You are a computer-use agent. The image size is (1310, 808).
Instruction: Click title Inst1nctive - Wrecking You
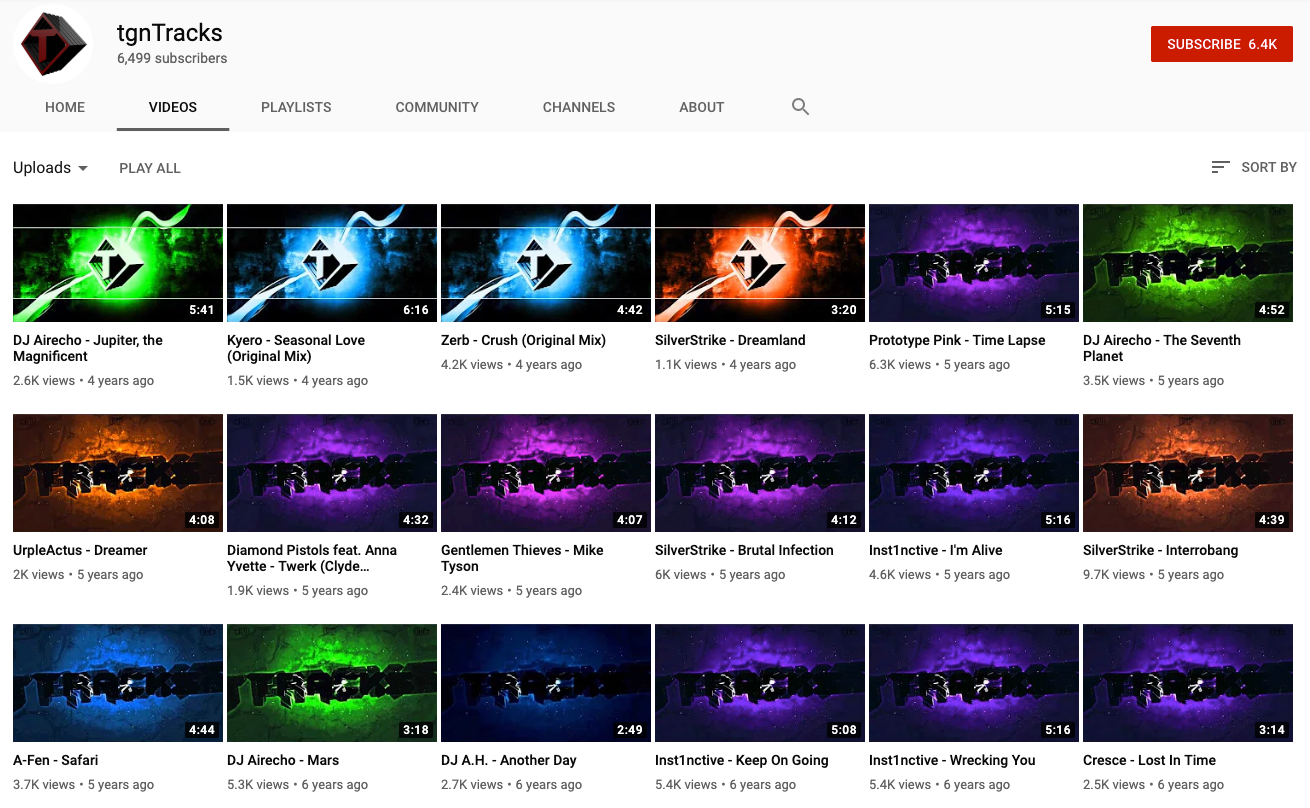point(952,760)
